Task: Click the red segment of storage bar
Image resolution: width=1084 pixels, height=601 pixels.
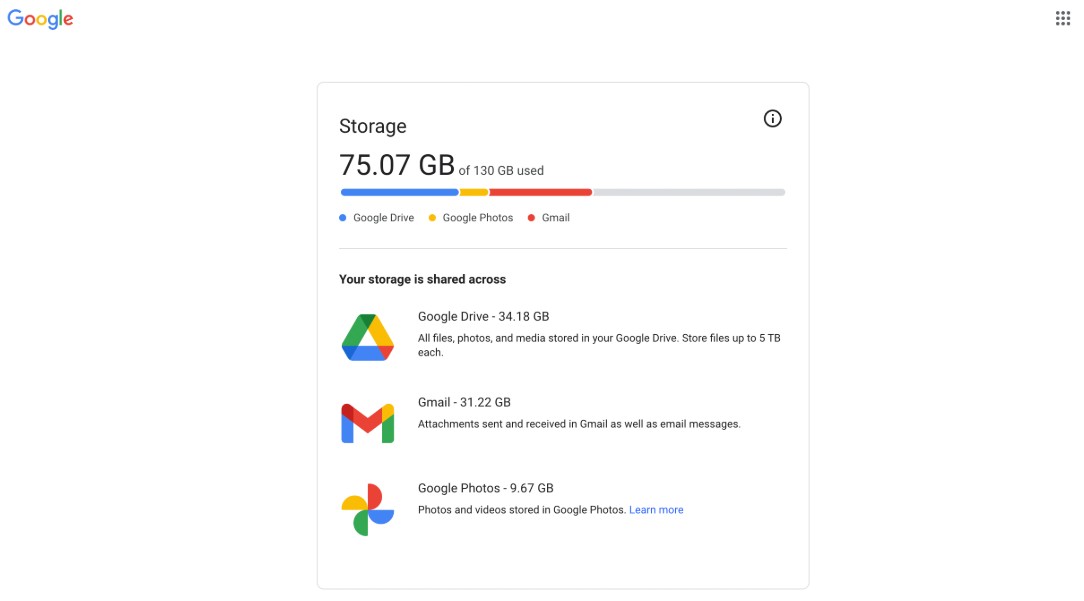Action: point(541,192)
